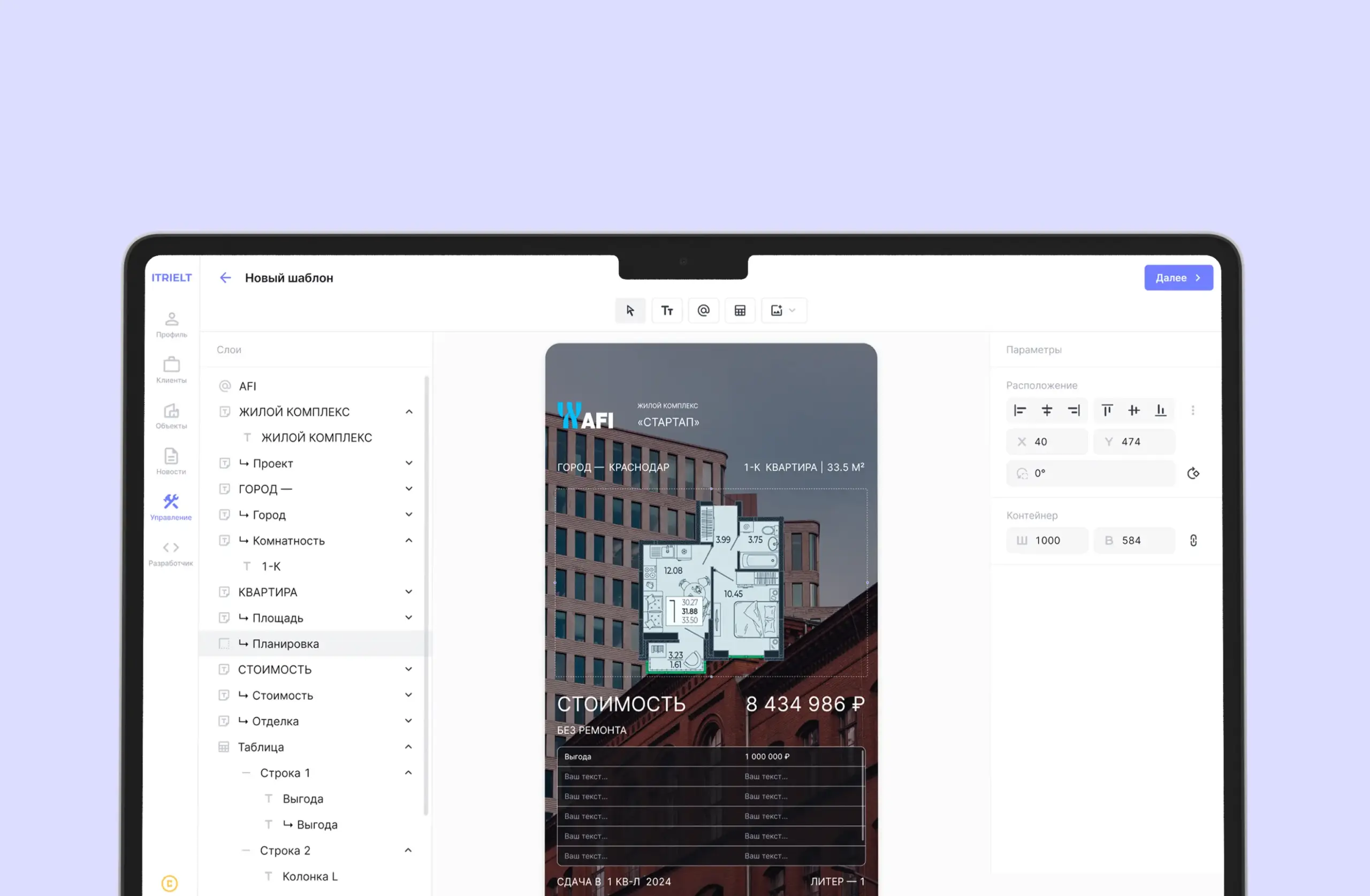
Task: Expand the Проект layer
Action: click(x=409, y=463)
